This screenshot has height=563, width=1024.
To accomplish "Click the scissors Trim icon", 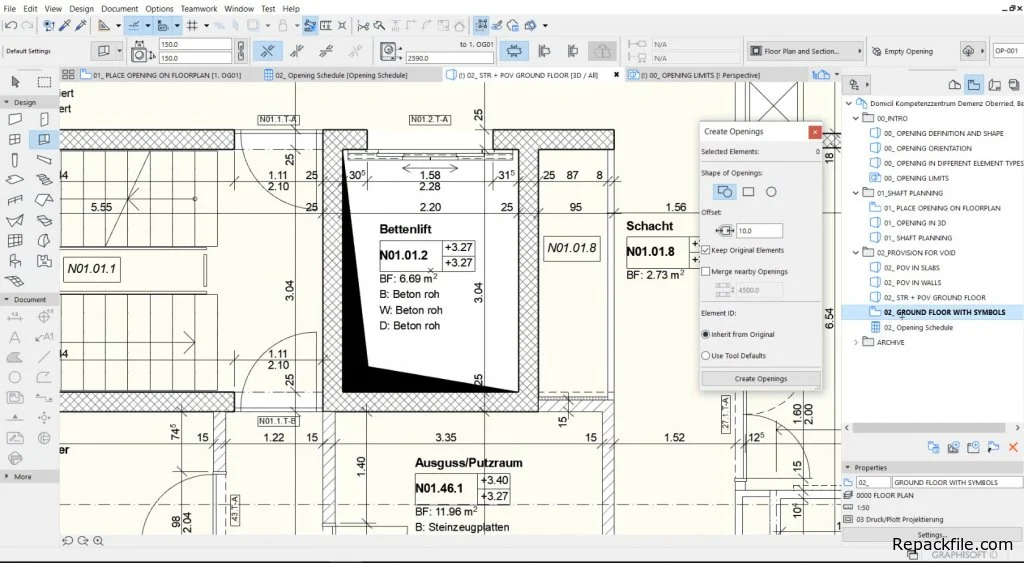I will [x=362, y=25].
